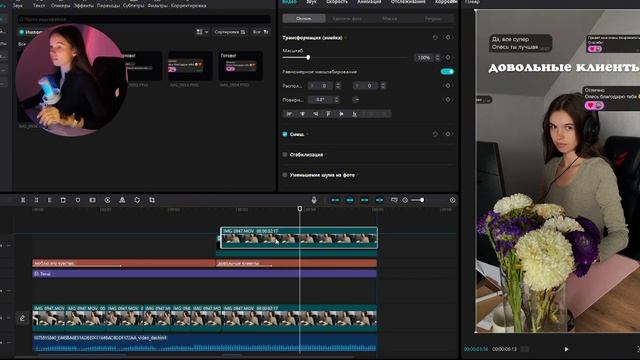This screenshot has width=640, height=360.
Task: Select the overlay IMG 0947.MOV clip on upper track
Action: (x=299, y=238)
